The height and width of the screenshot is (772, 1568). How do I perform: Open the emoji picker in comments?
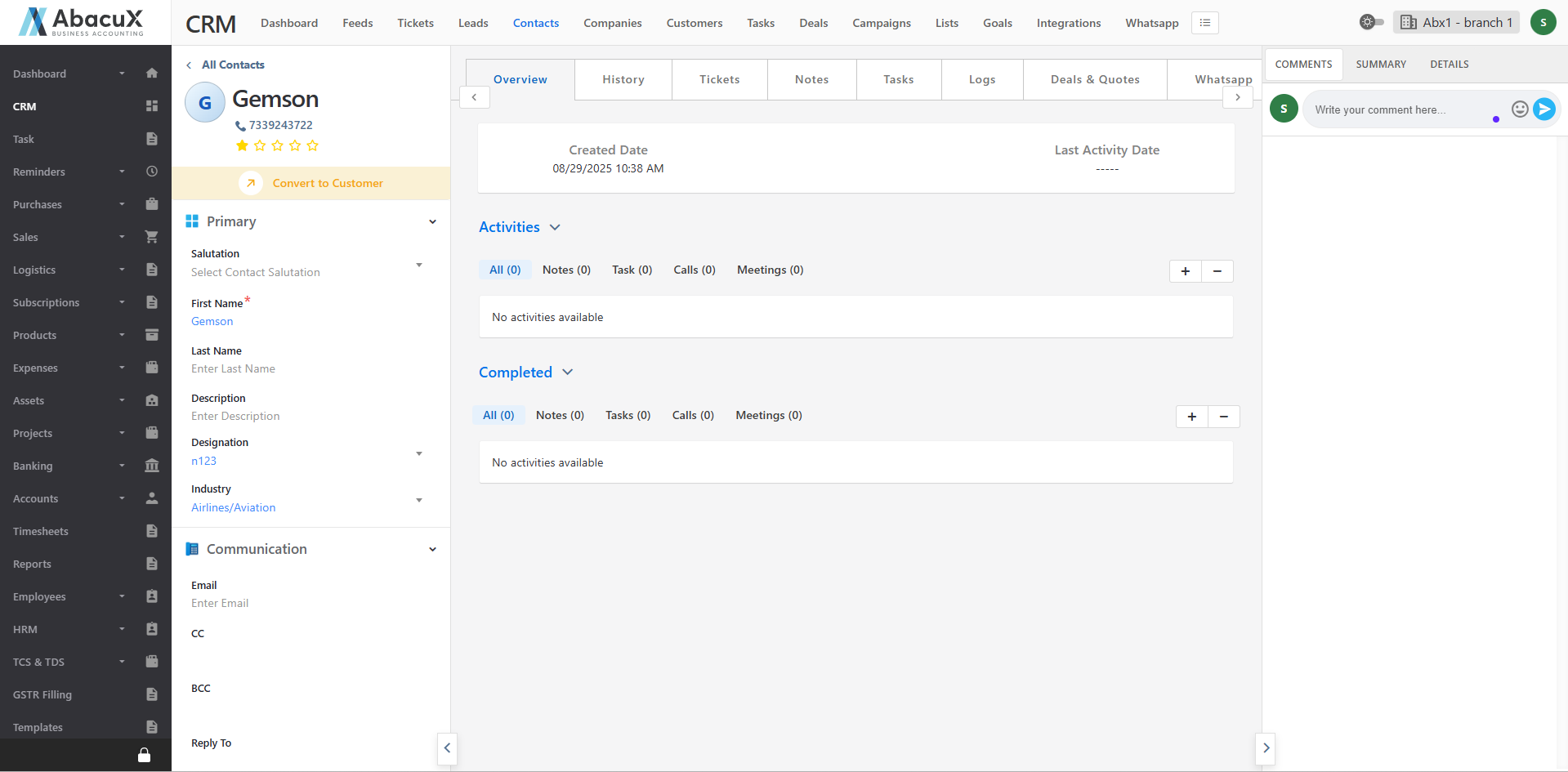tap(1519, 109)
